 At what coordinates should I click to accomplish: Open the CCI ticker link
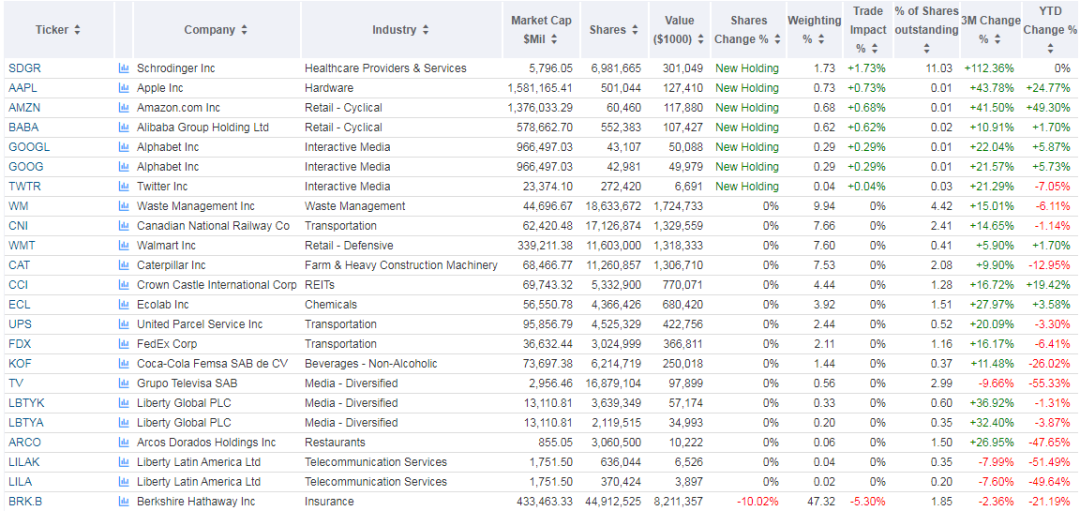coord(17,285)
